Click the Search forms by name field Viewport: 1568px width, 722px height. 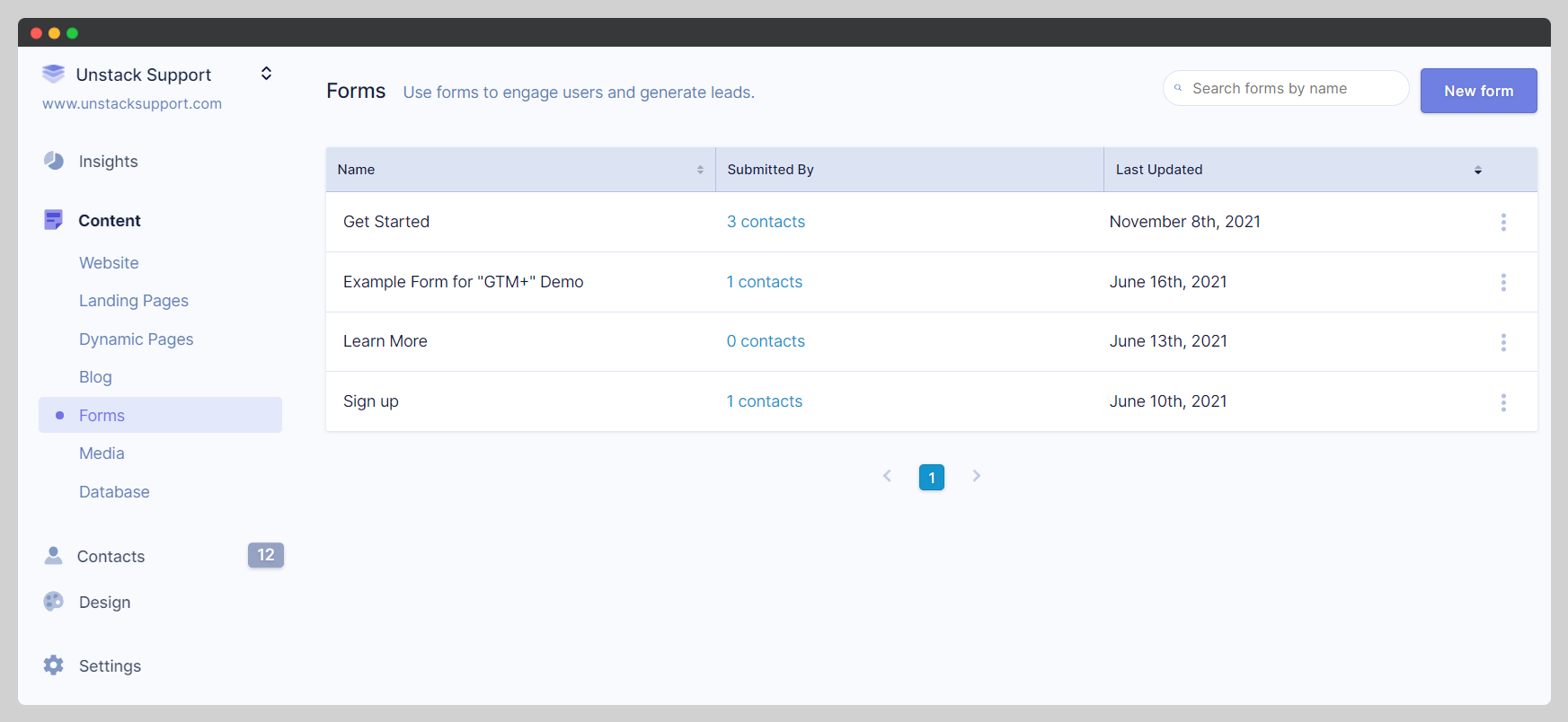pos(1294,88)
